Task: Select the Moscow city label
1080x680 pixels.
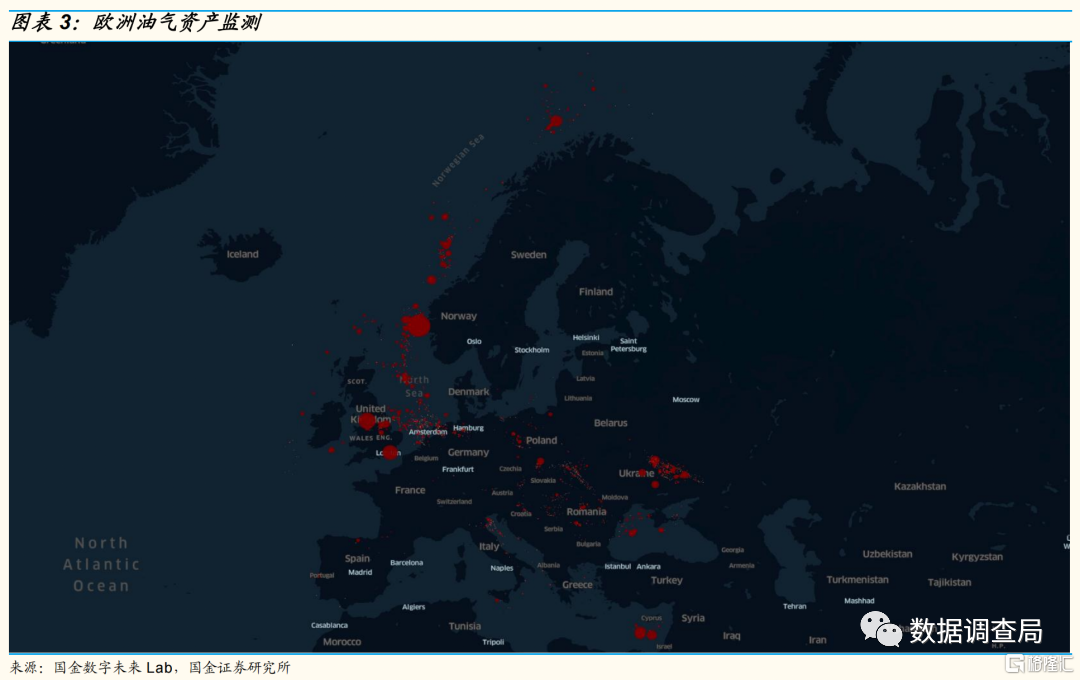Action: 686,400
